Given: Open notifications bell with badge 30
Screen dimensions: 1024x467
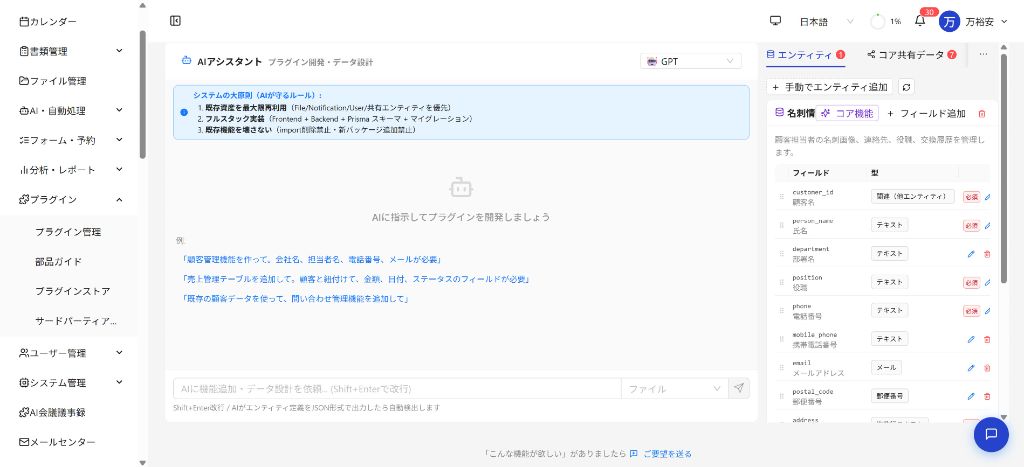Looking at the screenshot, I should click(920, 21).
